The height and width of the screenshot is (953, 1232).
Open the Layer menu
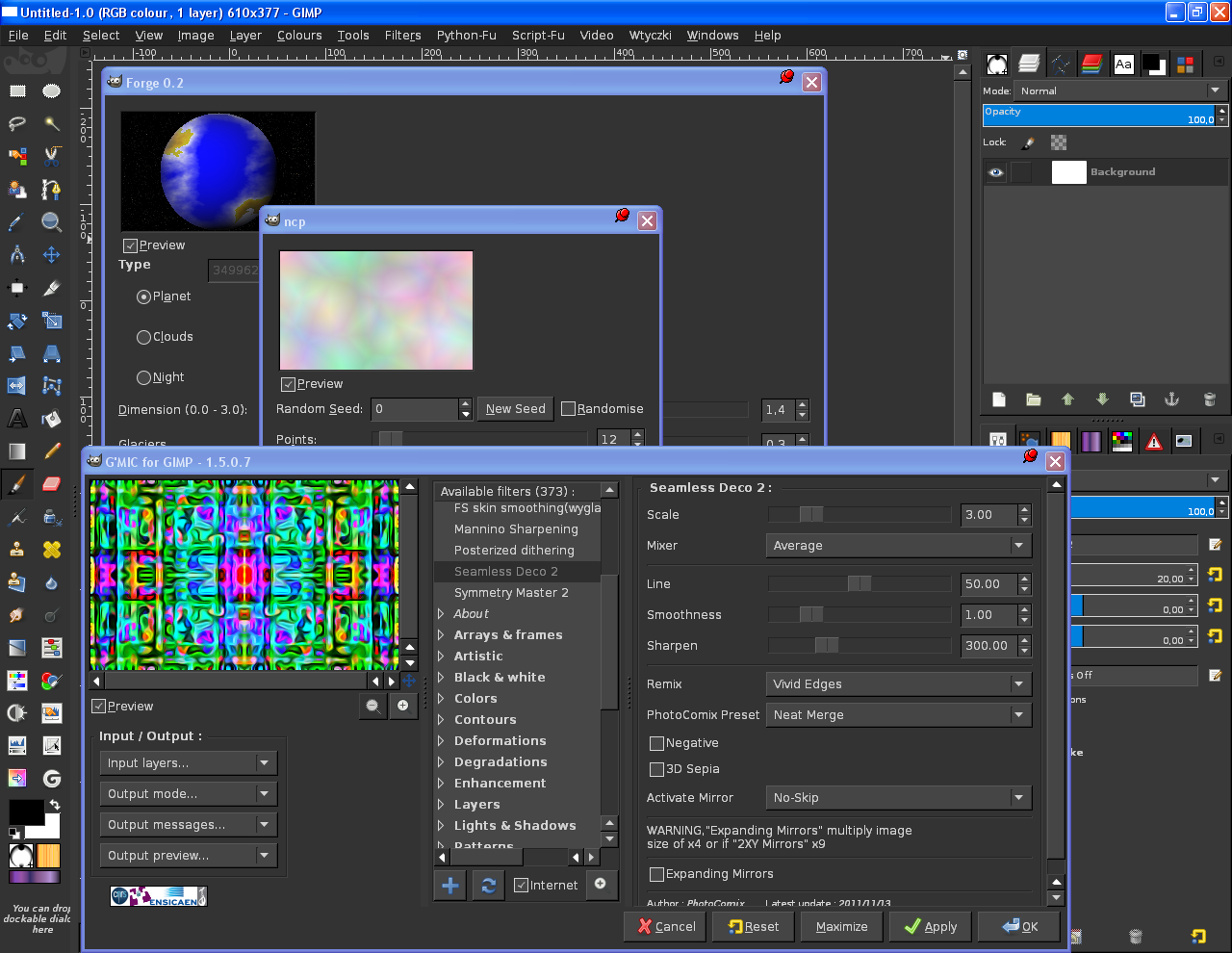[245, 35]
